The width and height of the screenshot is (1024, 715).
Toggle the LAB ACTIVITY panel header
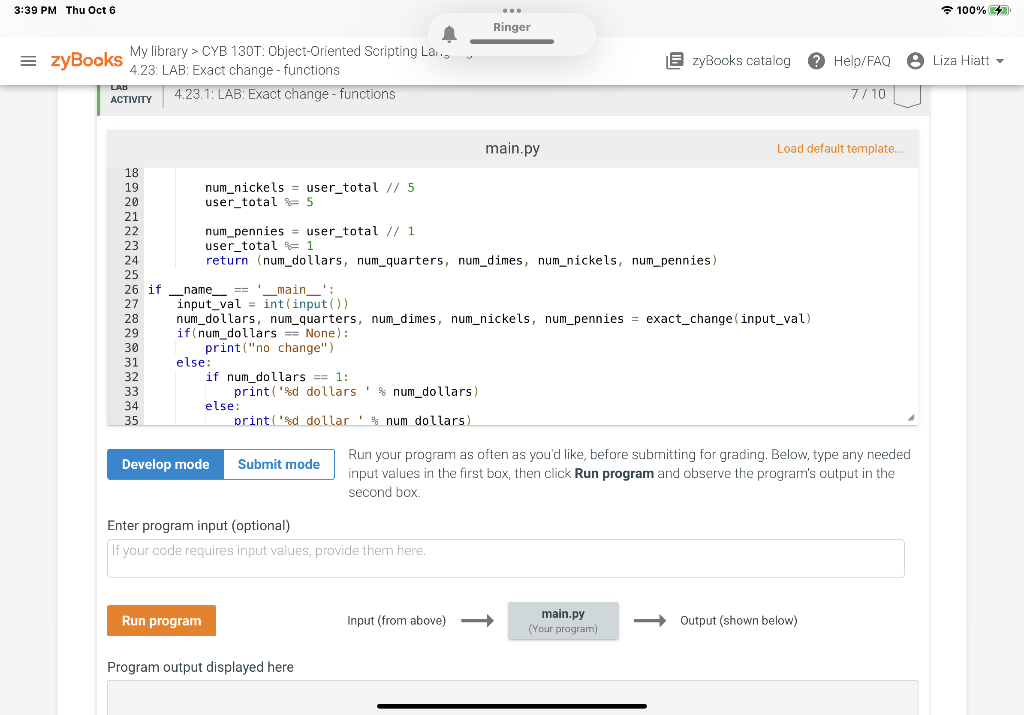coord(130,92)
